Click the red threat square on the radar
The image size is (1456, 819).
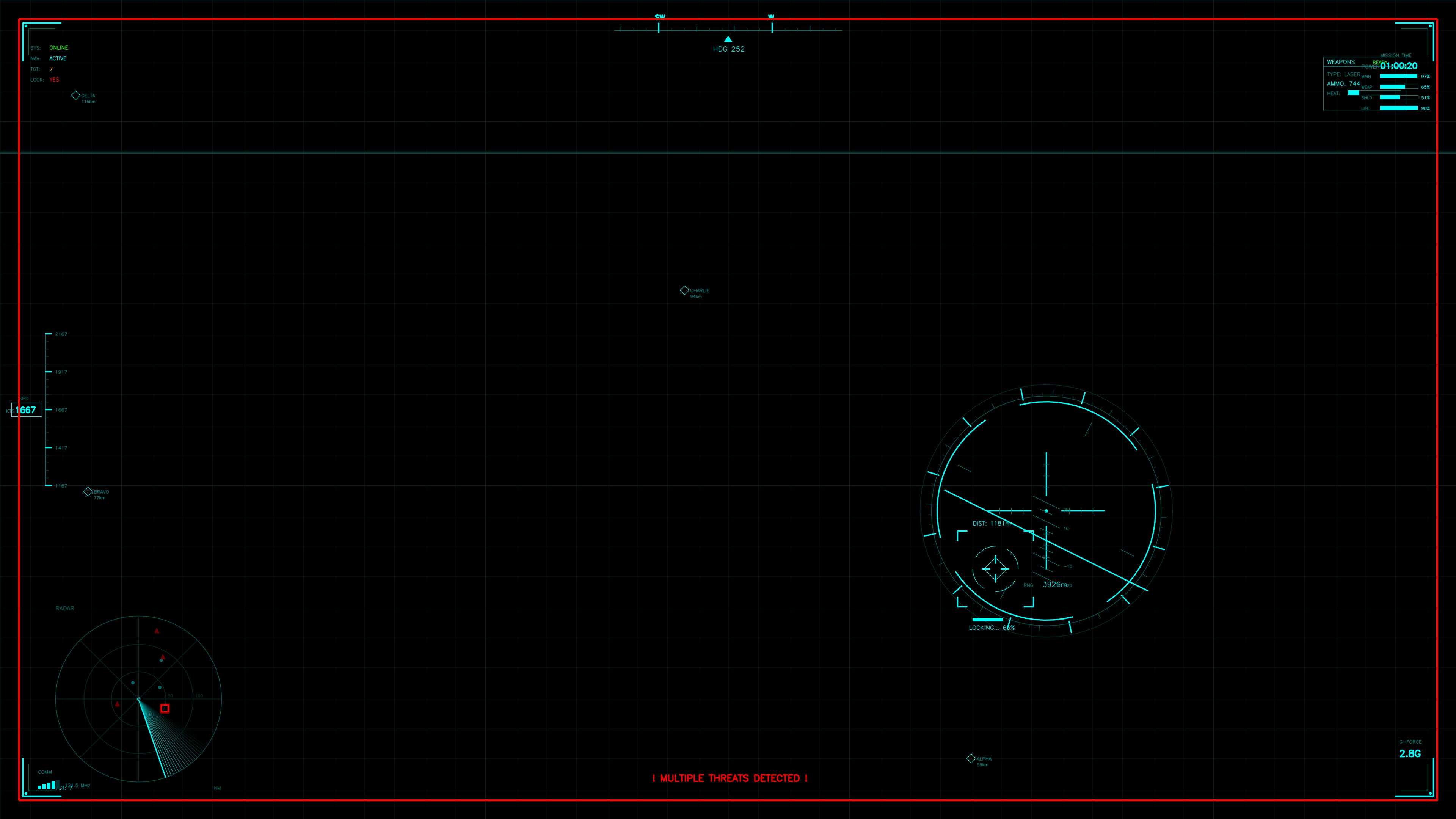(165, 709)
